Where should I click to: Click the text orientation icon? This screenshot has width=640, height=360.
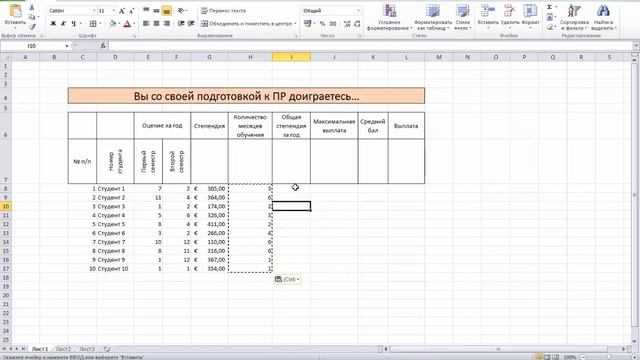(x=181, y=11)
